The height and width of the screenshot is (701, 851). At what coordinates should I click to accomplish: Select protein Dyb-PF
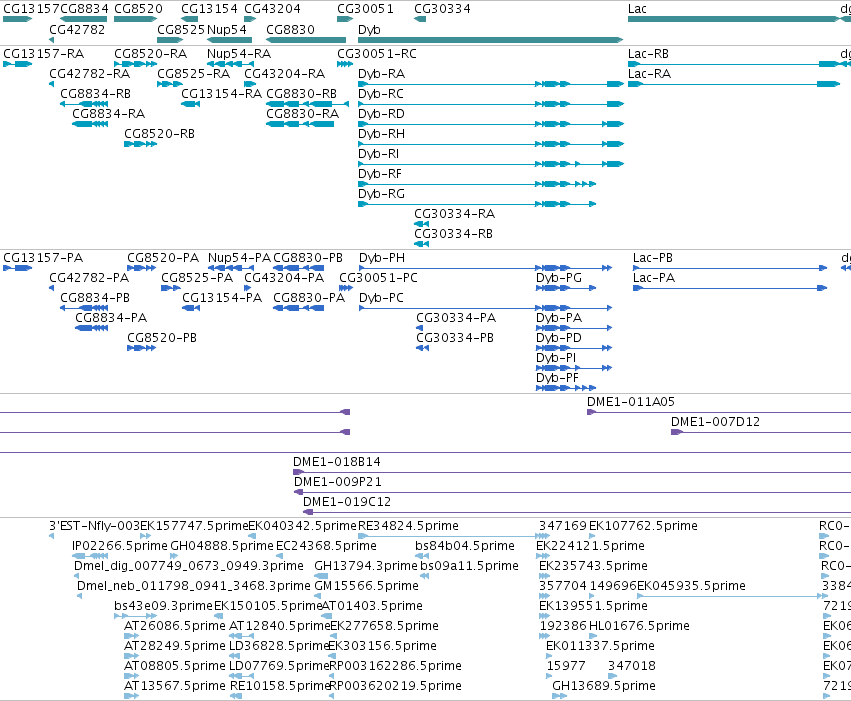[557, 378]
